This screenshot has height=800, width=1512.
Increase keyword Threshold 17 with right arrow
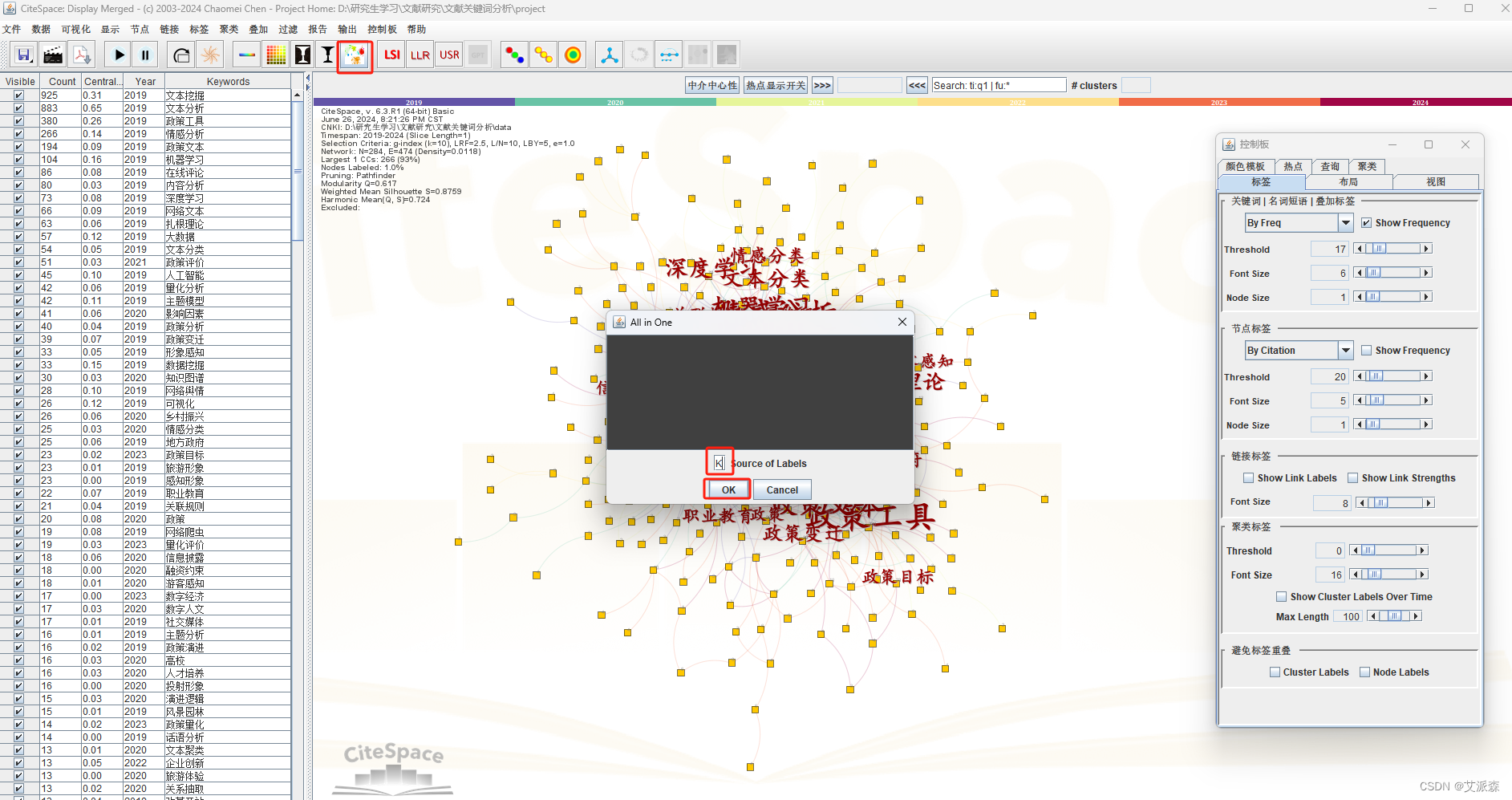coord(1426,249)
